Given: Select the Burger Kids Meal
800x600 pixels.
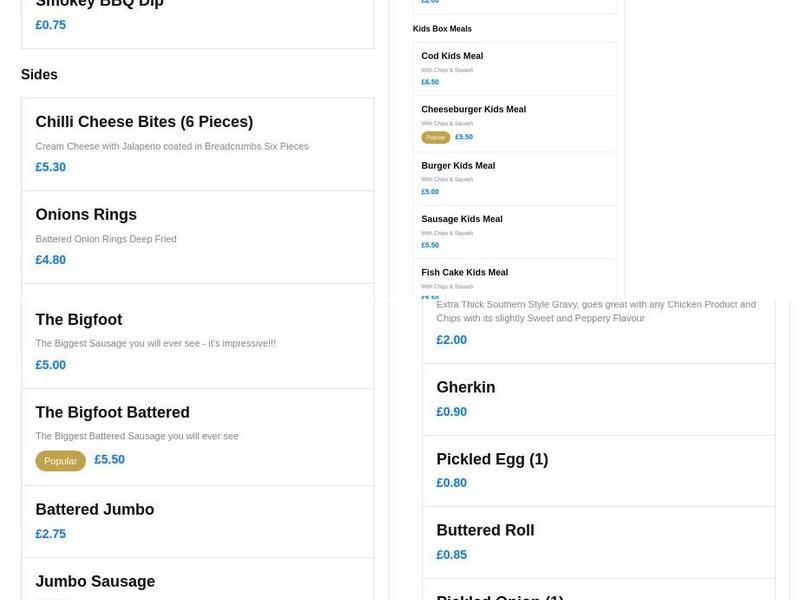Looking at the screenshot, I should 458,166.
